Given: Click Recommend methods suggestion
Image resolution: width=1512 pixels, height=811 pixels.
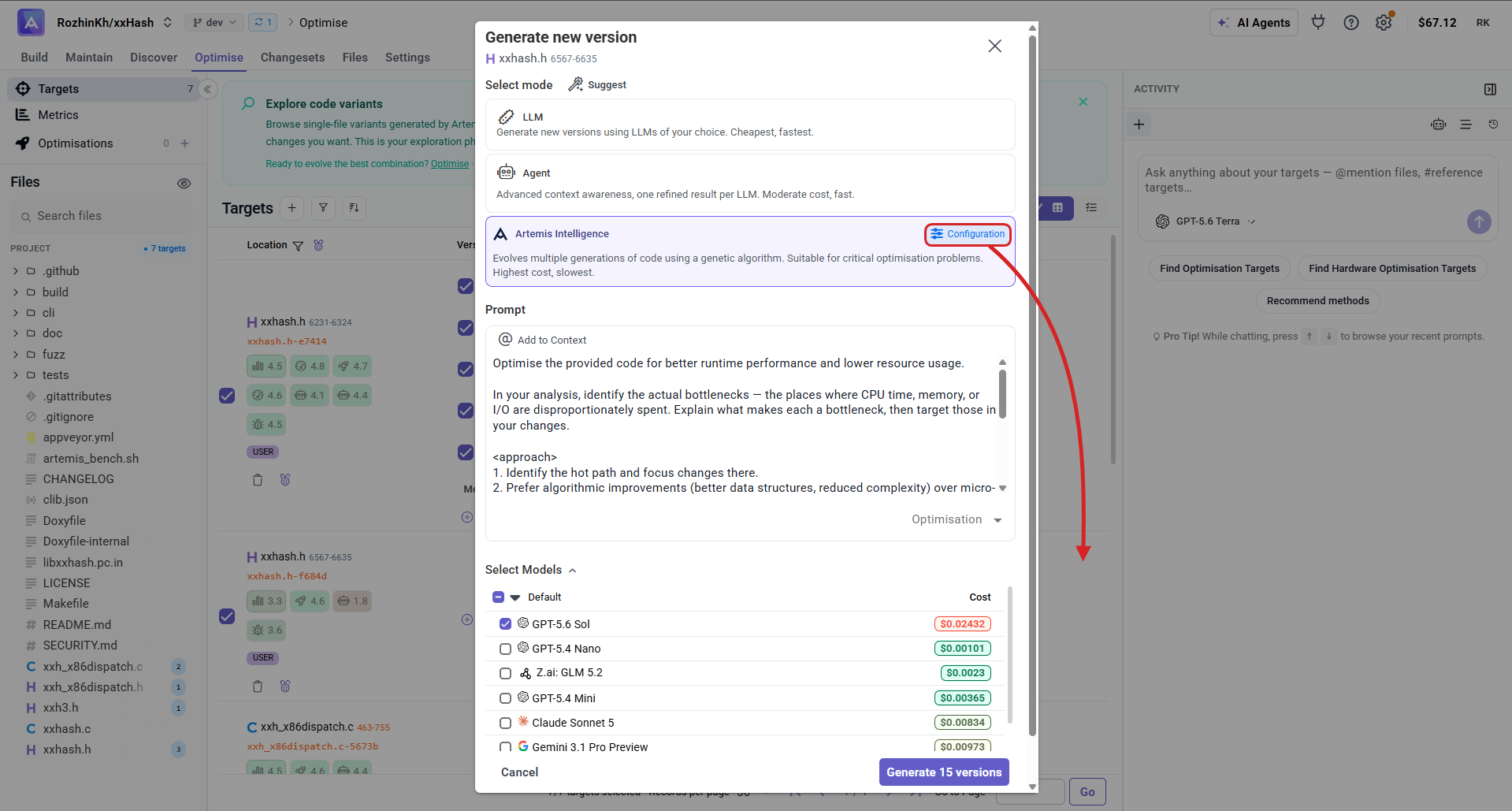Looking at the screenshot, I should click(1318, 301).
